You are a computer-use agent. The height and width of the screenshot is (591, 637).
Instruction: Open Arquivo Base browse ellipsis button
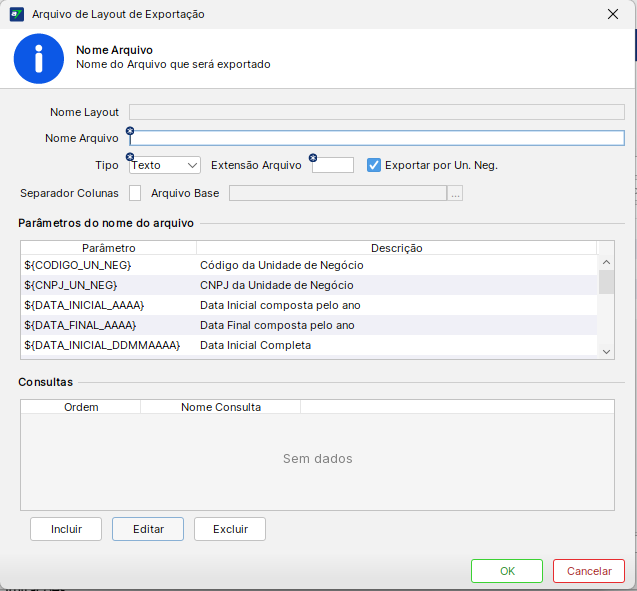pos(455,194)
